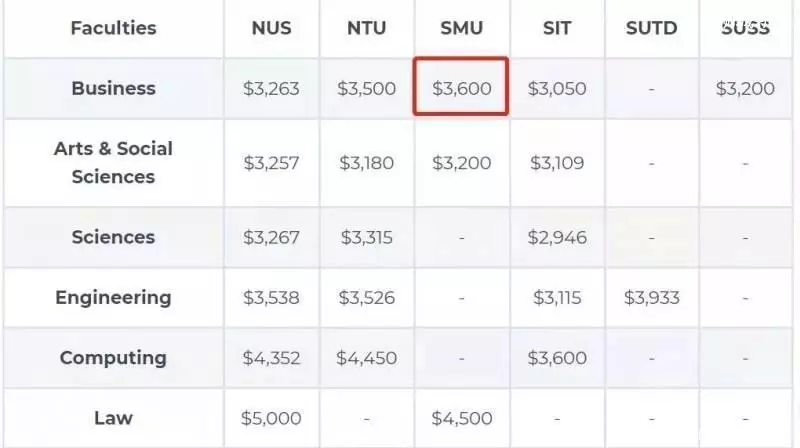Click the NUS column header
The image size is (800, 448).
tap(271, 28)
